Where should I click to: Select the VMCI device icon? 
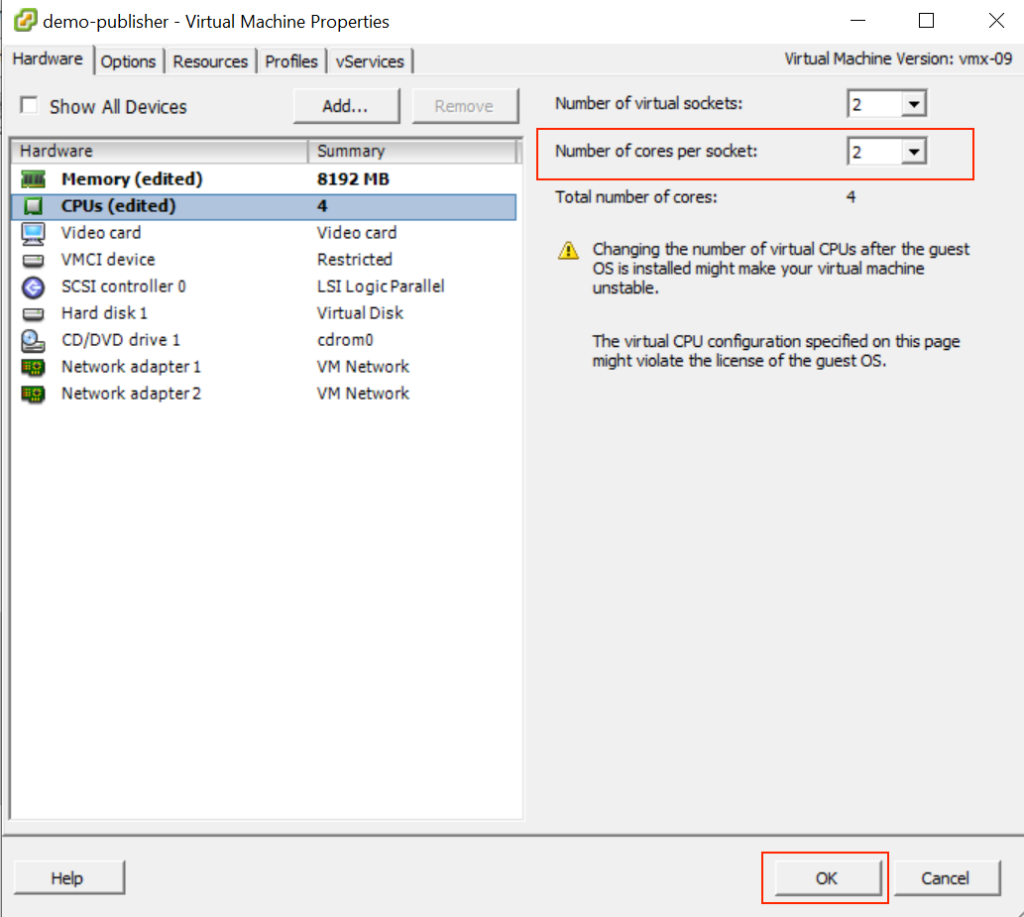(30, 259)
